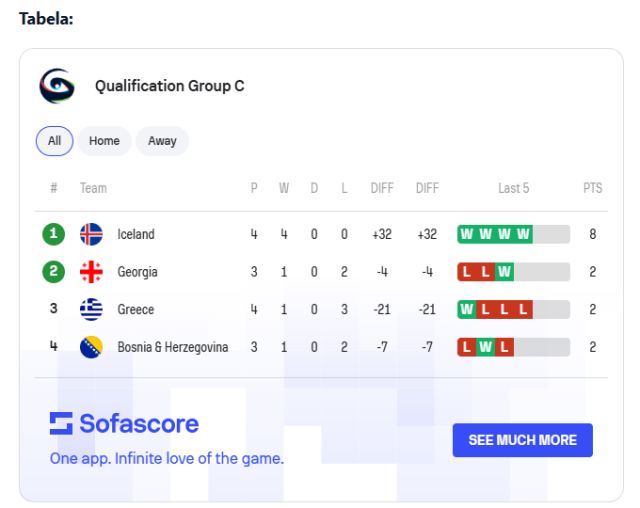Click the Qualification Group C tournament logo
Screen dimensions: 640x508
(x=56, y=86)
